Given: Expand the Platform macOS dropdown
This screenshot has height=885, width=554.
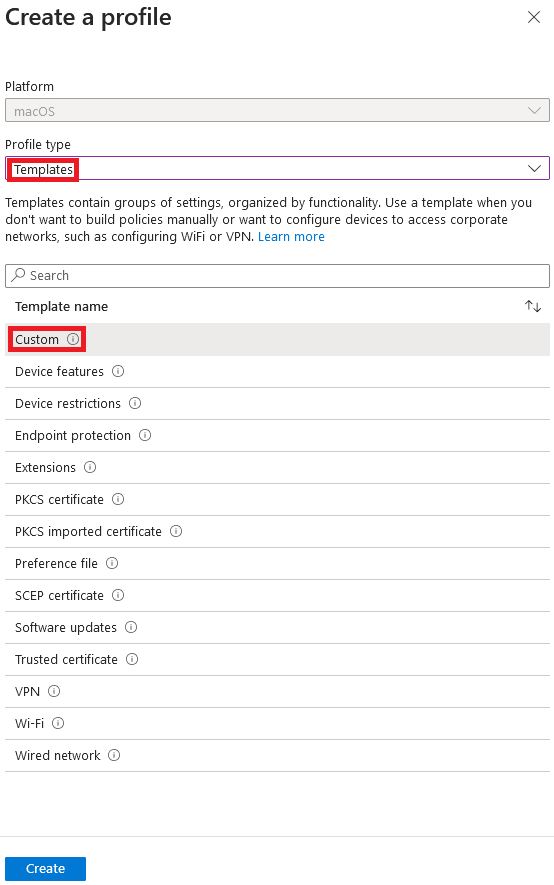Looking at the screenshot, I should tap(278, 111).
